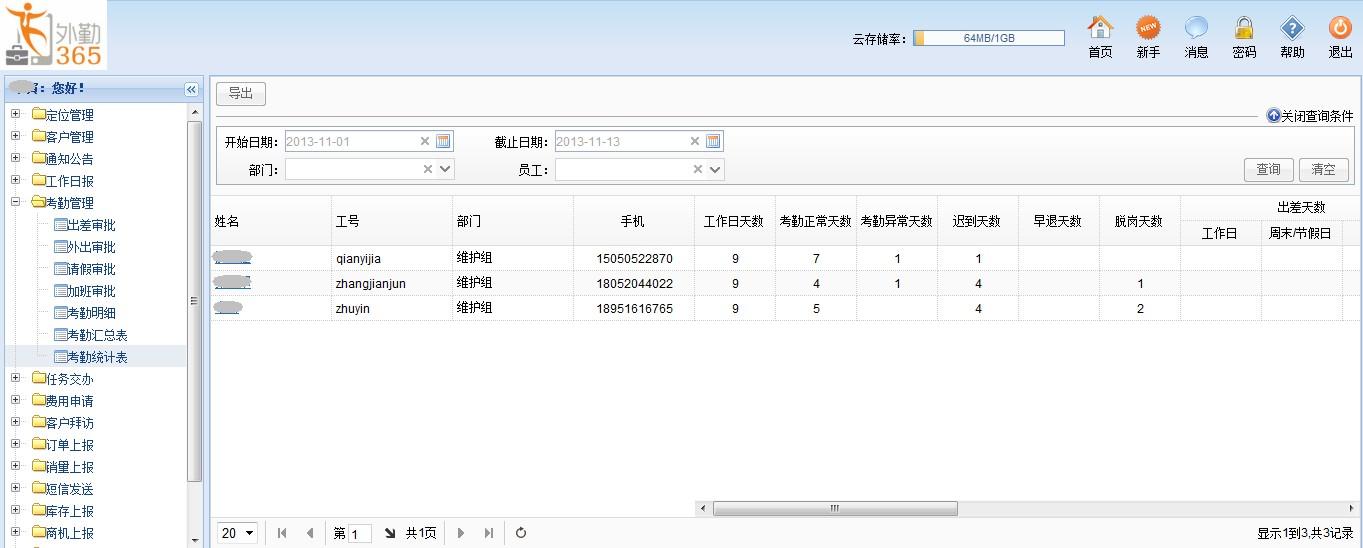
Task: Collapse the left sidebar with double-arrow icon
Action: (191, 89)
